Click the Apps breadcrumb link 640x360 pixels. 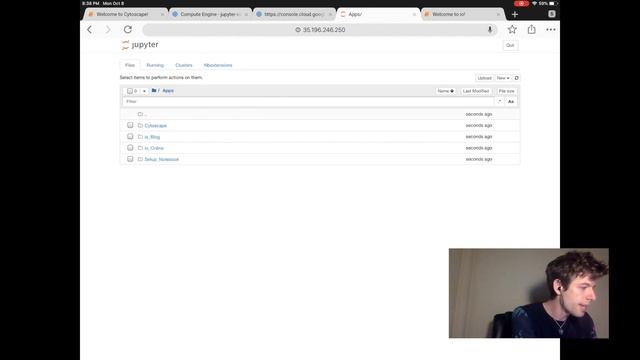tap(168, 91)
